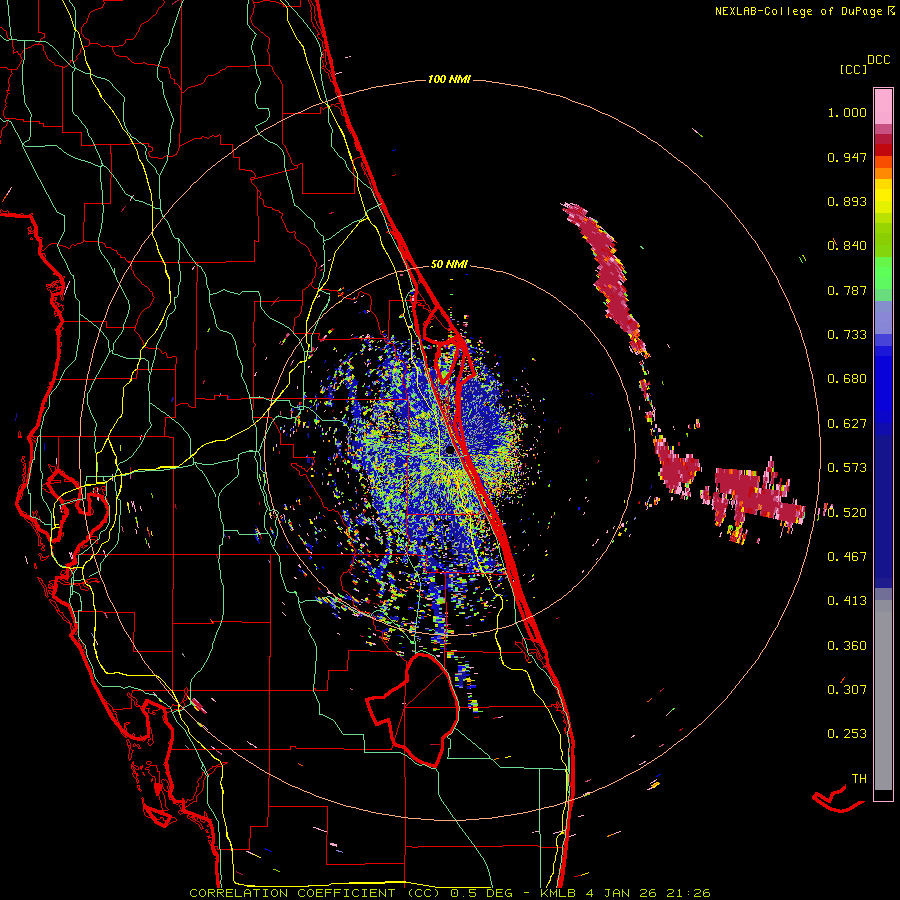This screenshot has width=900, height=900.
Task: Click the NEXLAB-College of DuPage credit text
Action: 798,11
